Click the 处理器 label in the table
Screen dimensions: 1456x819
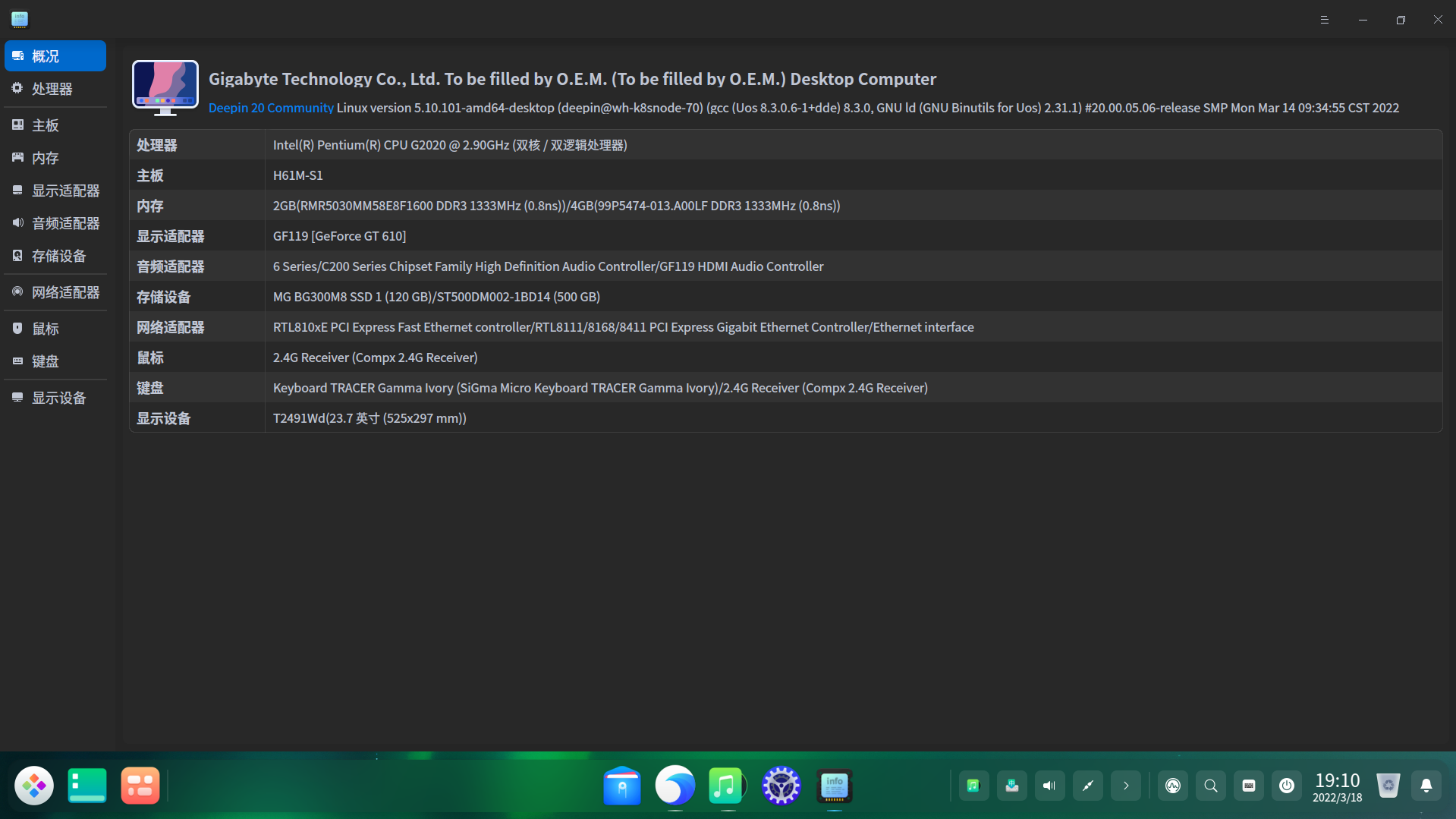[x=157, y=145]
